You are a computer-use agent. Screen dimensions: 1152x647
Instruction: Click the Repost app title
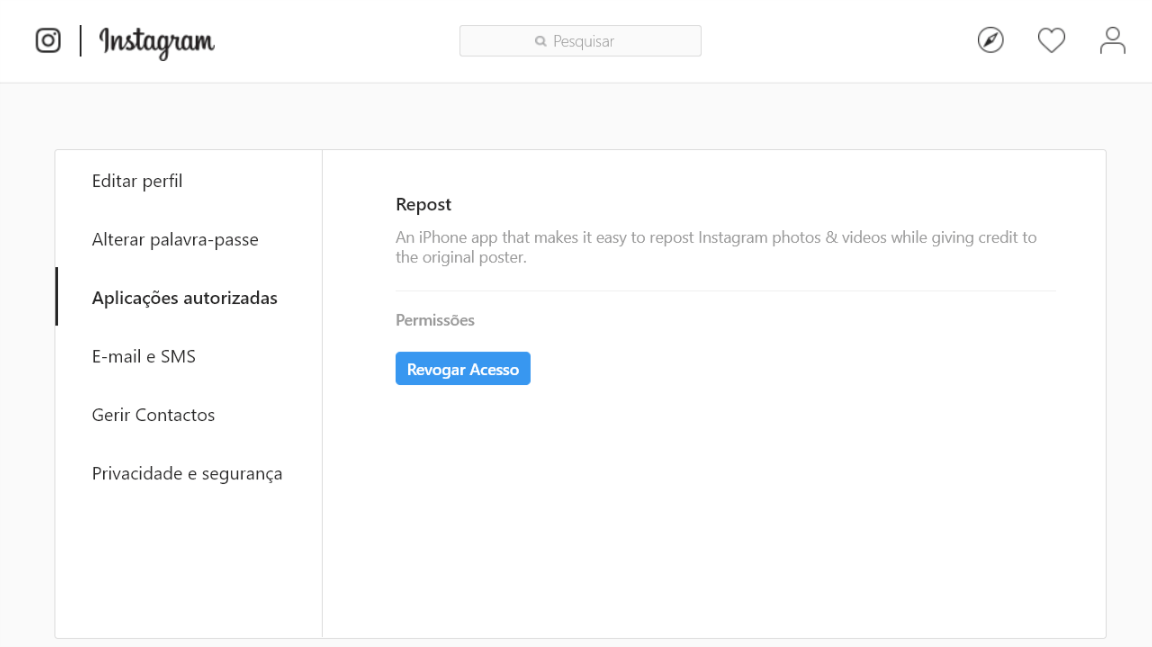[423, 205]
